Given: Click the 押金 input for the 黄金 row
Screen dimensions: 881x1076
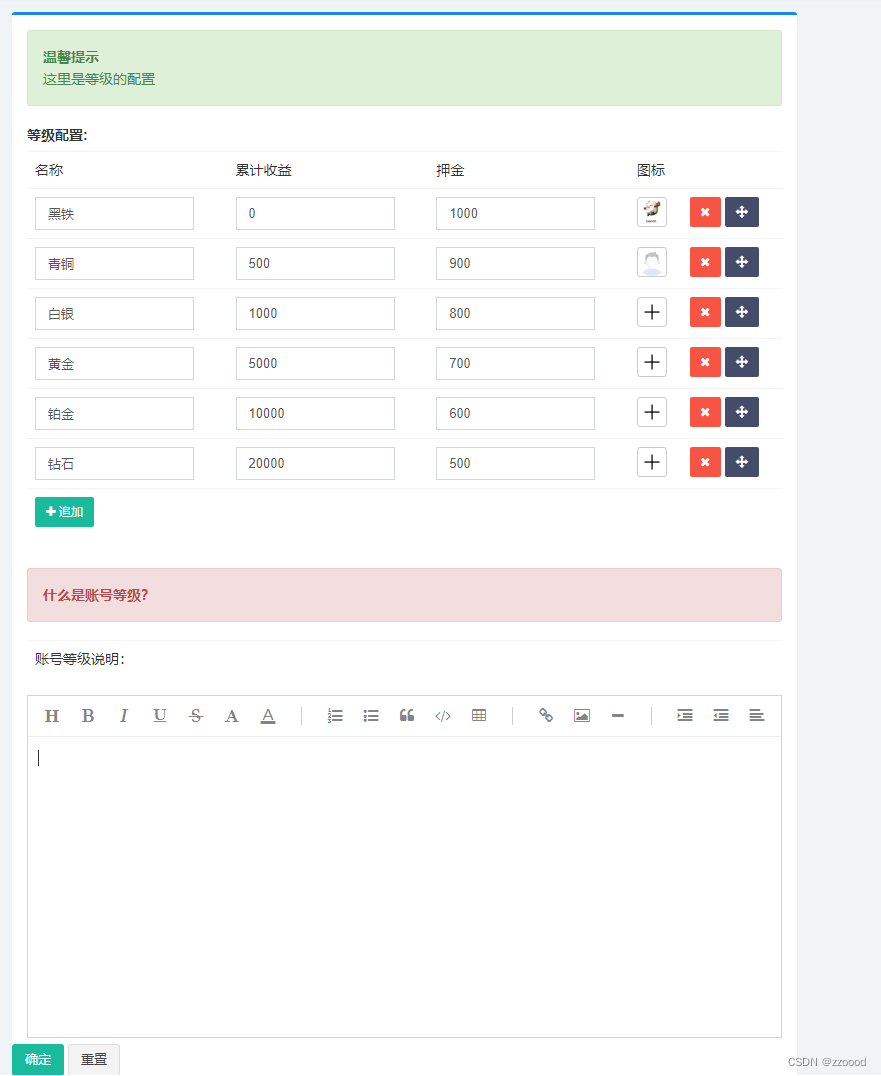Looking at the screenshot, I should click(x=515, y=363).
